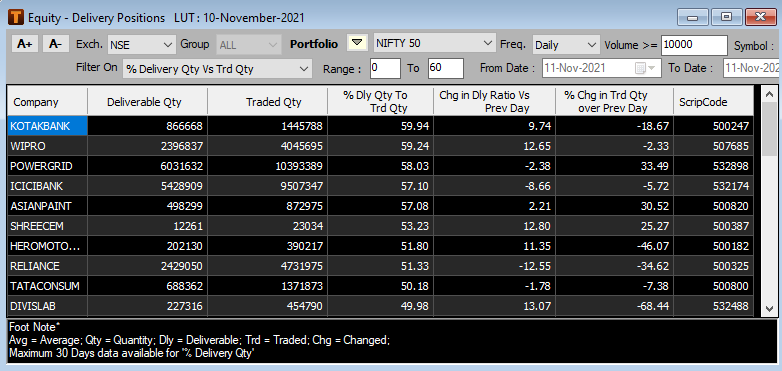
Task: Maximize the Delivery Positions window
Action: pos(726,17)
